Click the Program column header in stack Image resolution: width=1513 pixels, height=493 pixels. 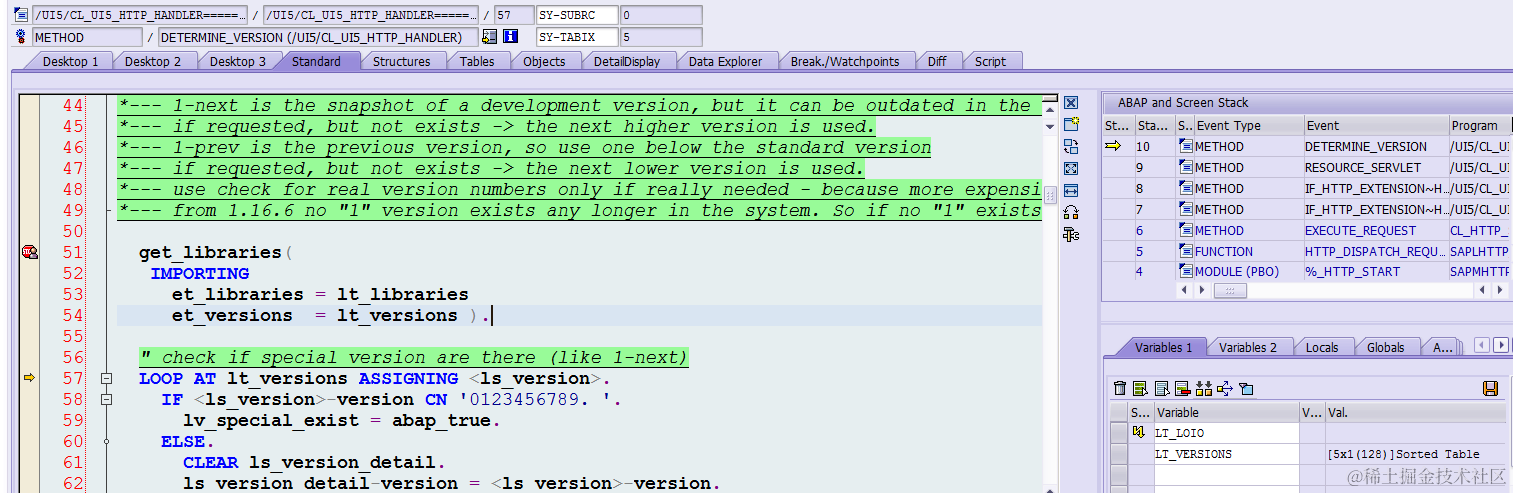[x=1480, y=126]
